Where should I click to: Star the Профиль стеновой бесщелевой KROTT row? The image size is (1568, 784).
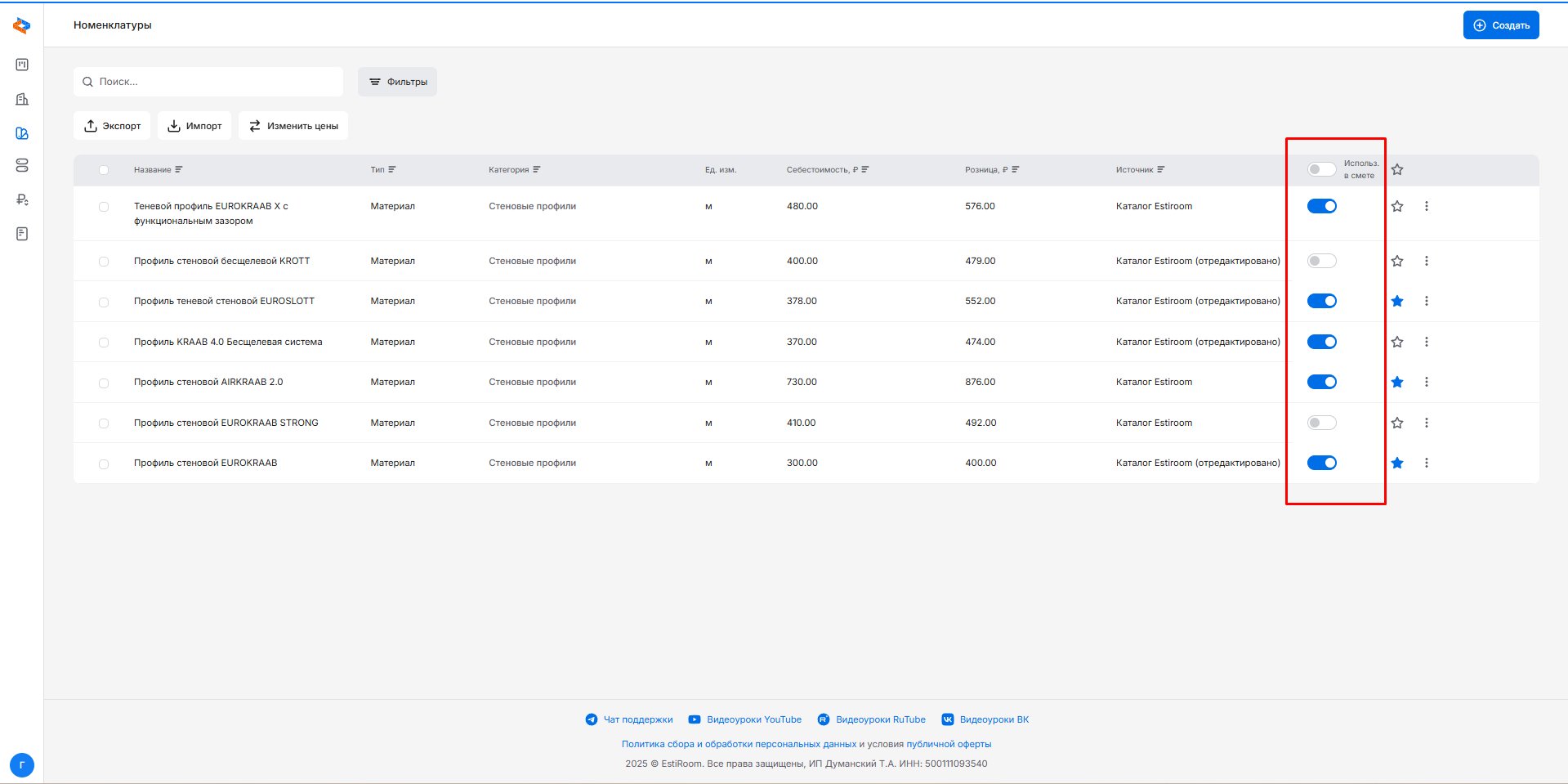click(1397, 261)
